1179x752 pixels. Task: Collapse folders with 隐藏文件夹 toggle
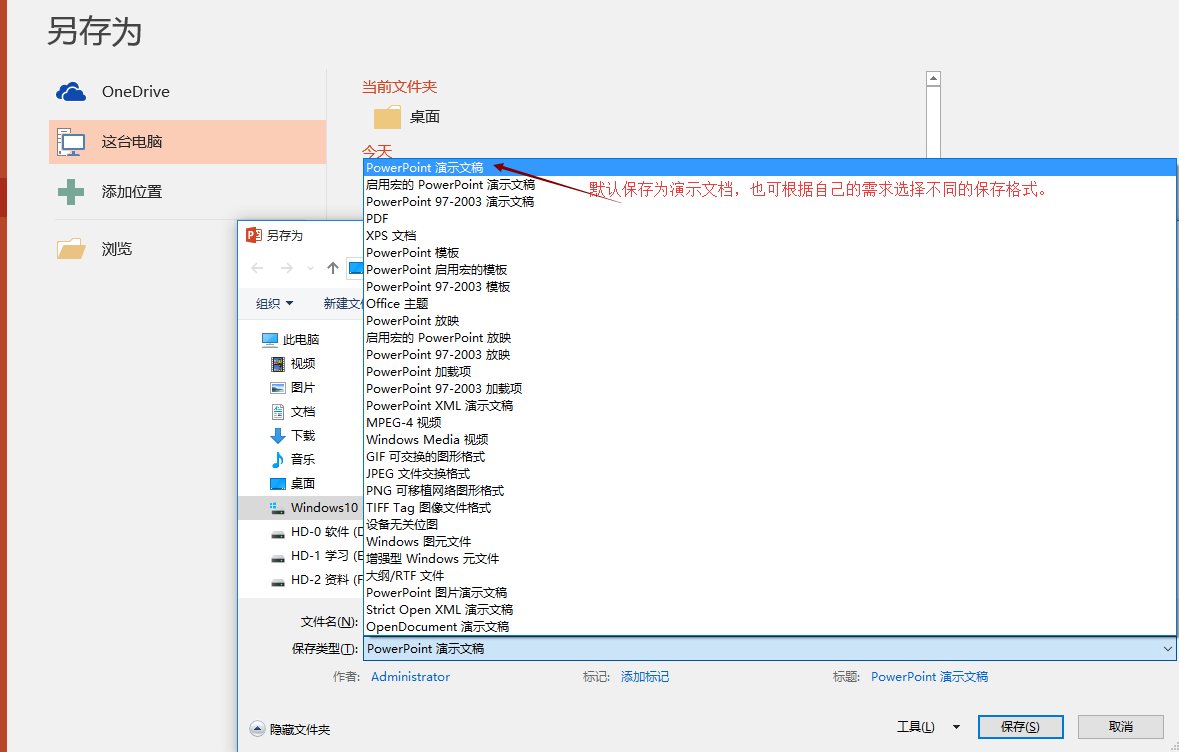tap(290, 730)
